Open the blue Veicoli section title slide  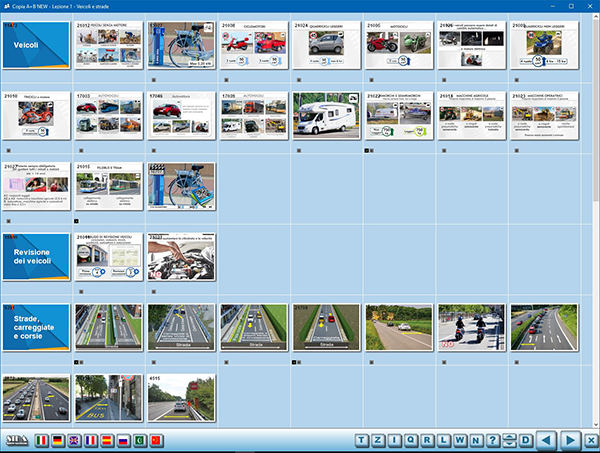[36, 46]
